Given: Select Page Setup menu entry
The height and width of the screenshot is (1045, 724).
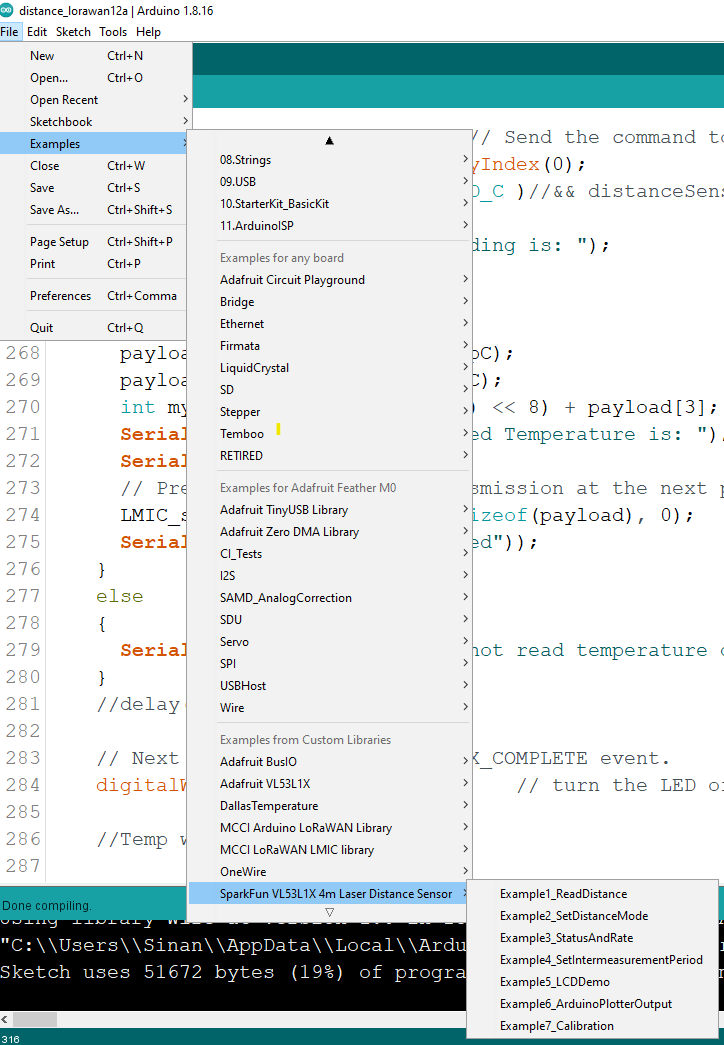Looking at the screenshot, I should pyautogui.click(x=59, y=242).
